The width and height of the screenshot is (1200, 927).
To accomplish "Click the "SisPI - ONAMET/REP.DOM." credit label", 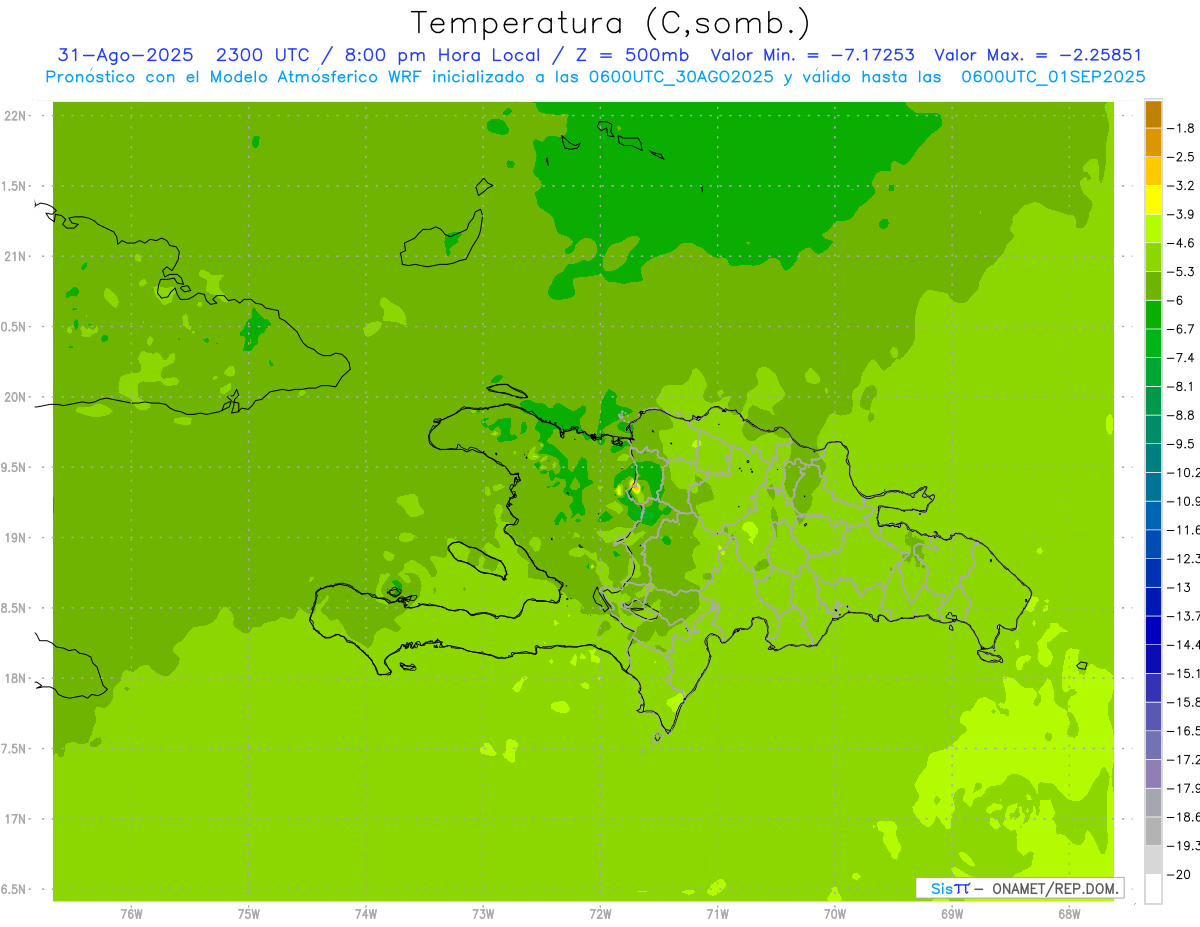I will [x=1020, y=888].
